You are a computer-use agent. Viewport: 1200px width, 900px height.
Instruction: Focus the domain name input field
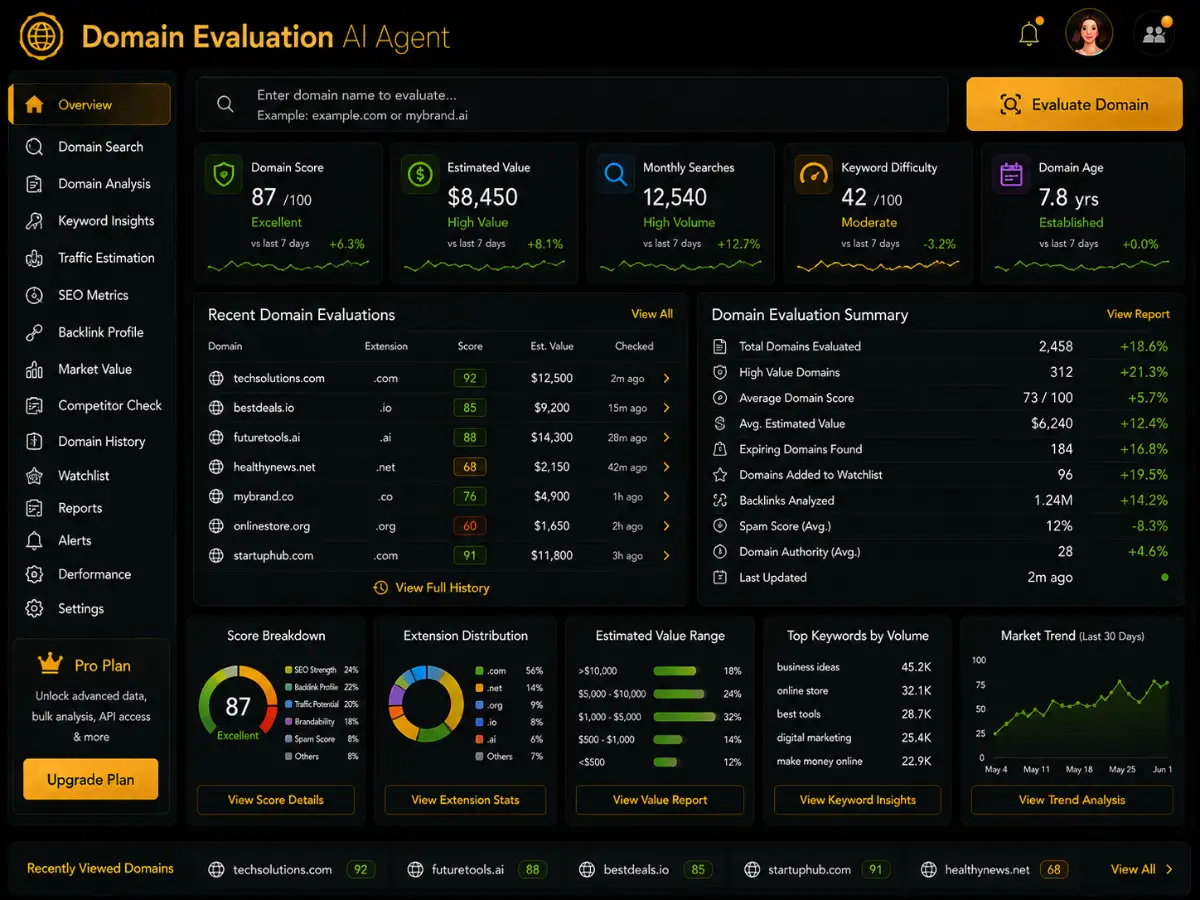[572, 104]
